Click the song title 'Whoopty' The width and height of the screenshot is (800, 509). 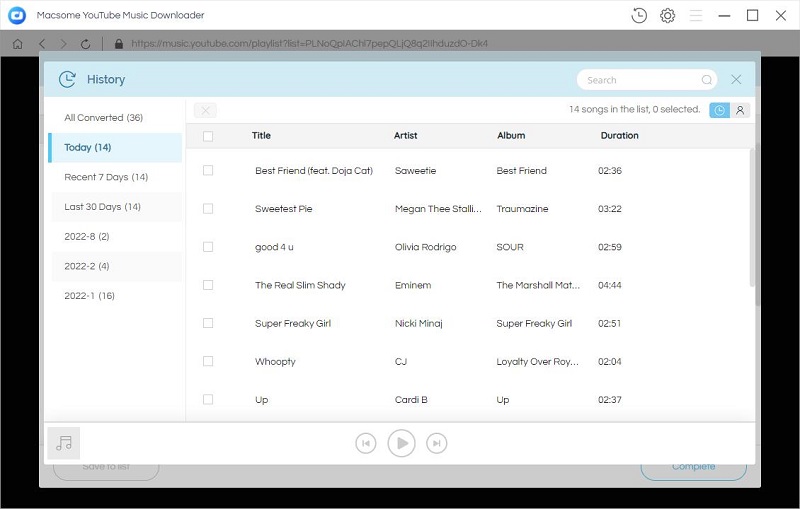[276, 362]
